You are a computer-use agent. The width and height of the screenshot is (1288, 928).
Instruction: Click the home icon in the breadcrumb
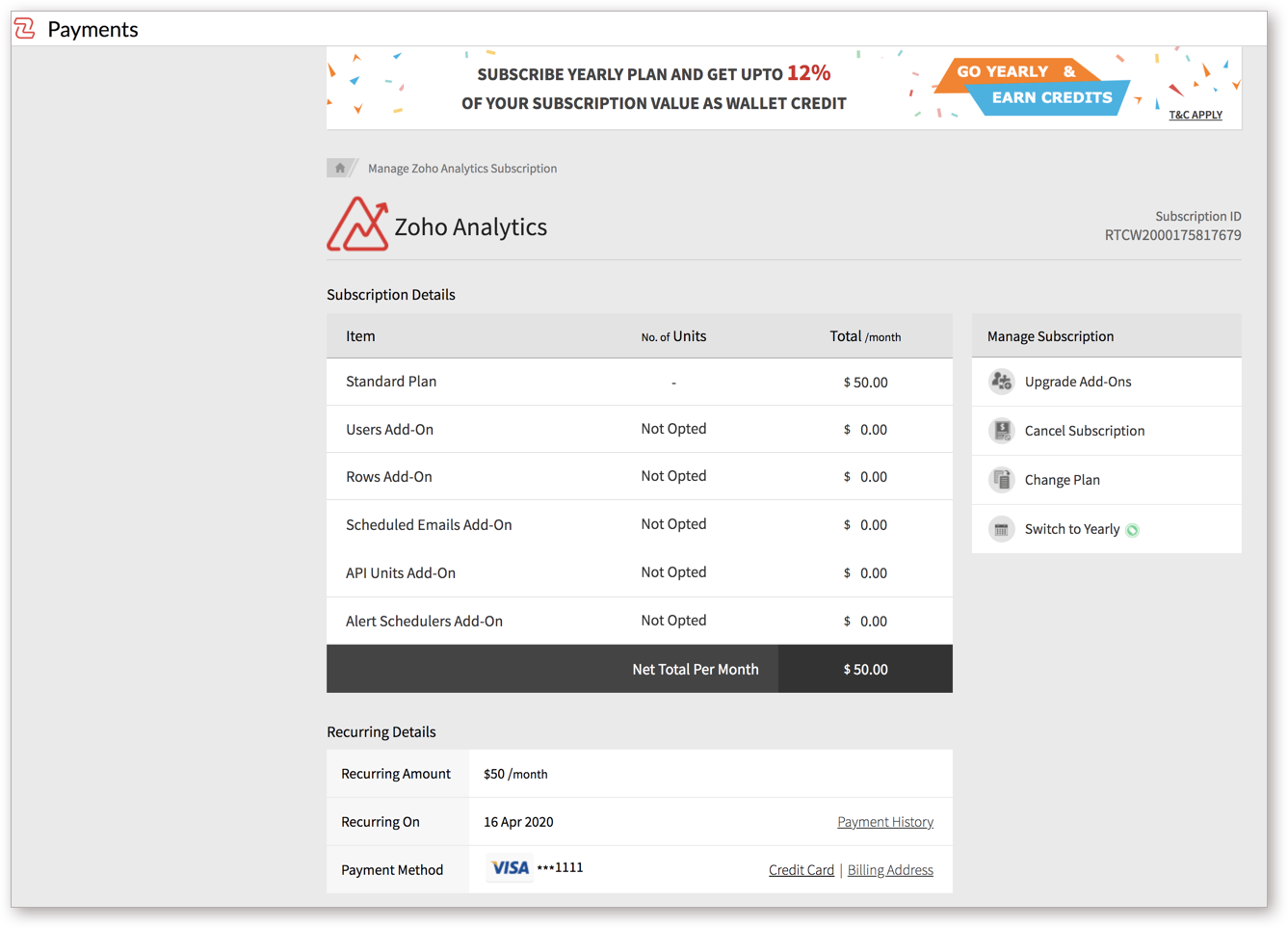click(x=342, y=167)
